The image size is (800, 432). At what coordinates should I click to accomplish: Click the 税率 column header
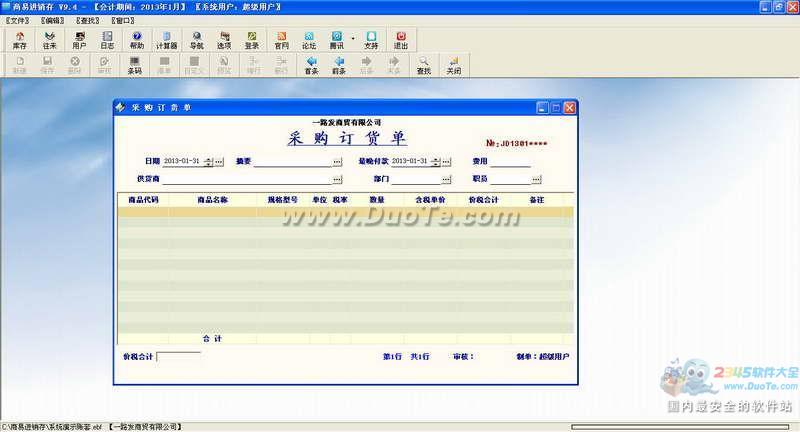tap(340, 200)
